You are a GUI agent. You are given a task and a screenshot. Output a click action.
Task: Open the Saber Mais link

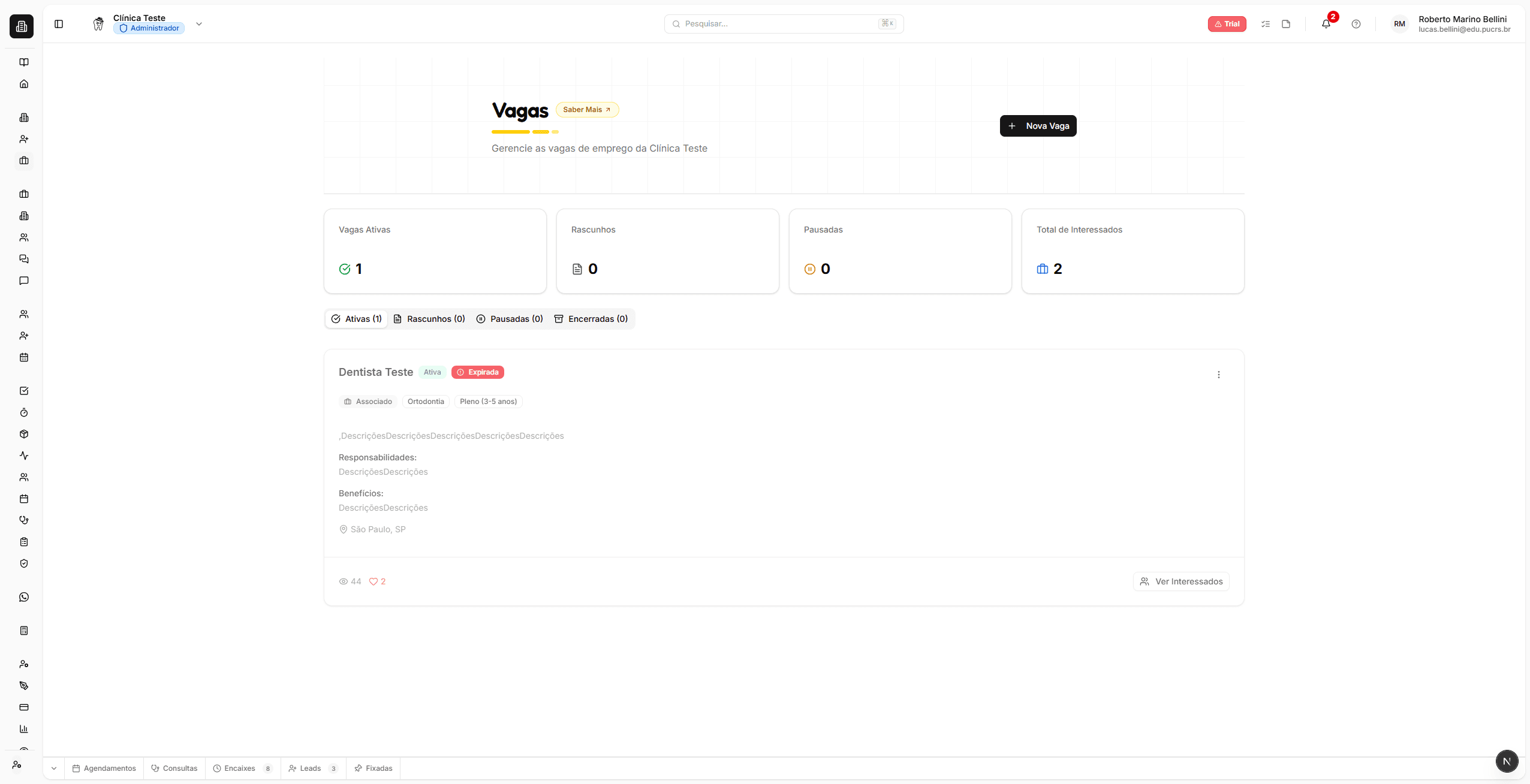tap(586, 109)
